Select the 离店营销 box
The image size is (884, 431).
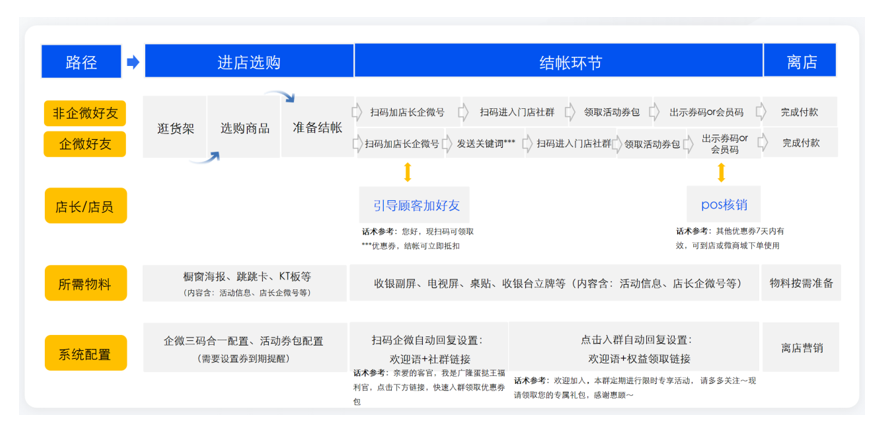pyautogui.click(x=801, y=348)
